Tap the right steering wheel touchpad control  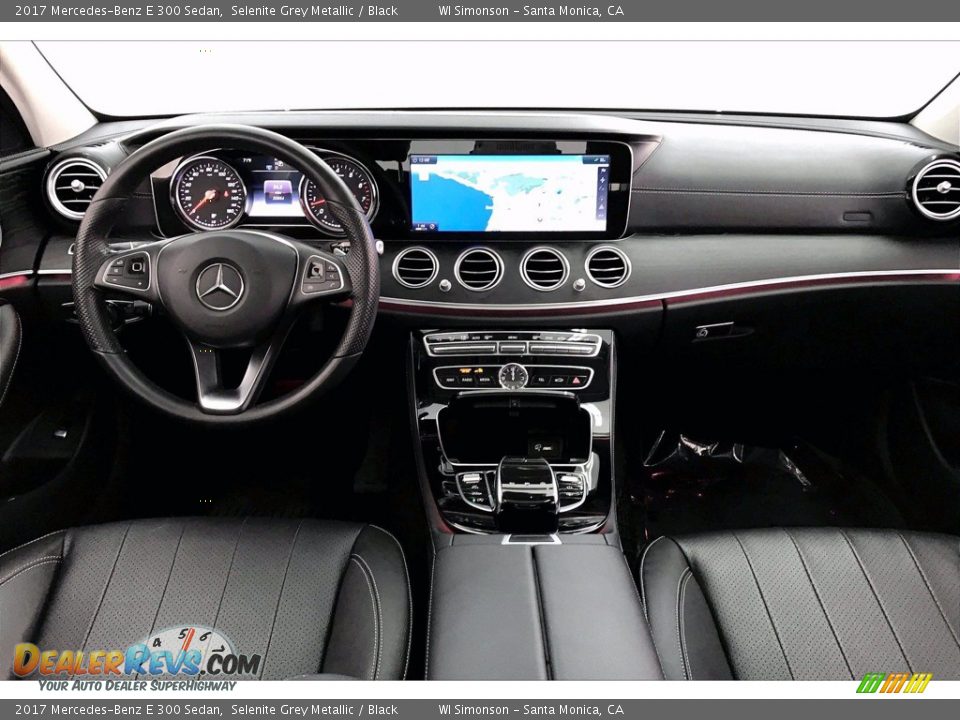[x=318, y=270]
